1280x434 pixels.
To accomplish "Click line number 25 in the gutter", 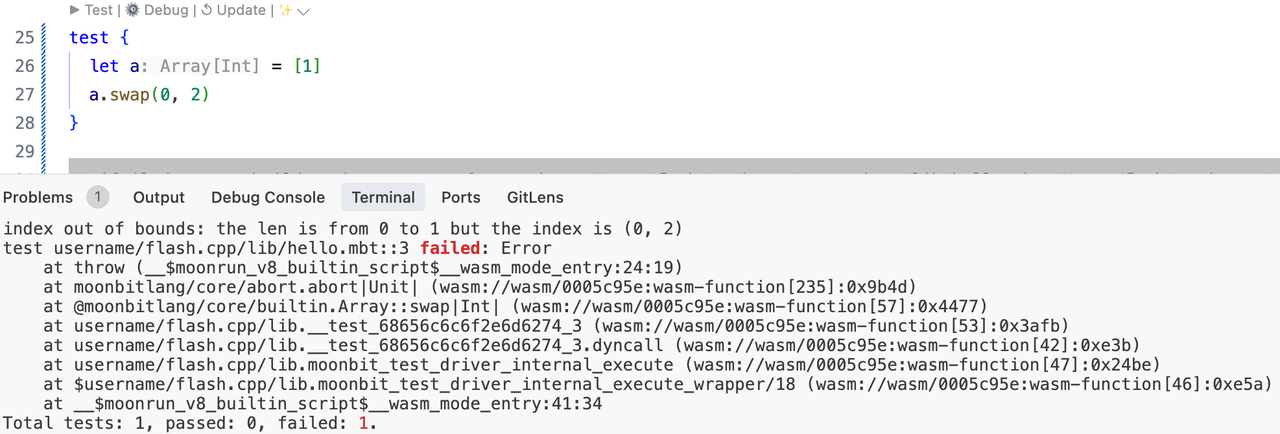I will click(24, 38).
